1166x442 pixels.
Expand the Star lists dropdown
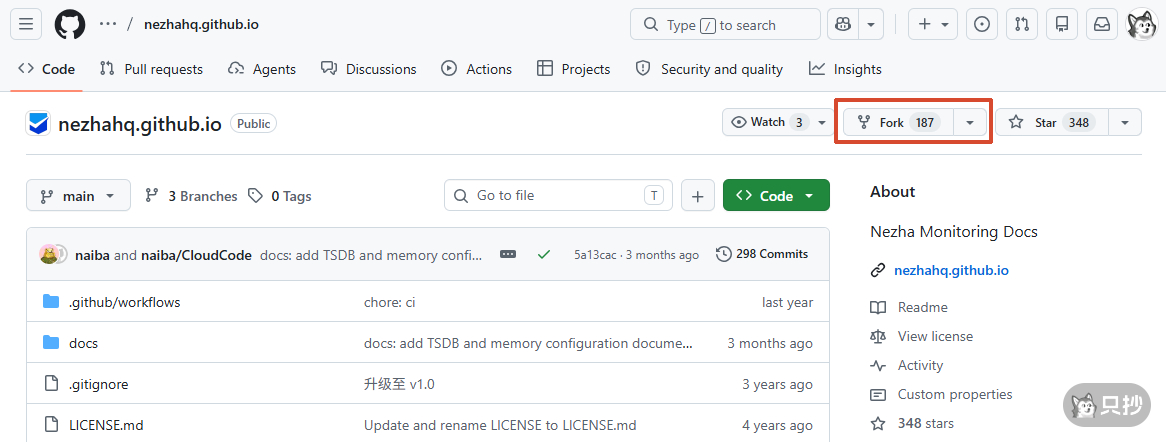[x=1125, y=122]
